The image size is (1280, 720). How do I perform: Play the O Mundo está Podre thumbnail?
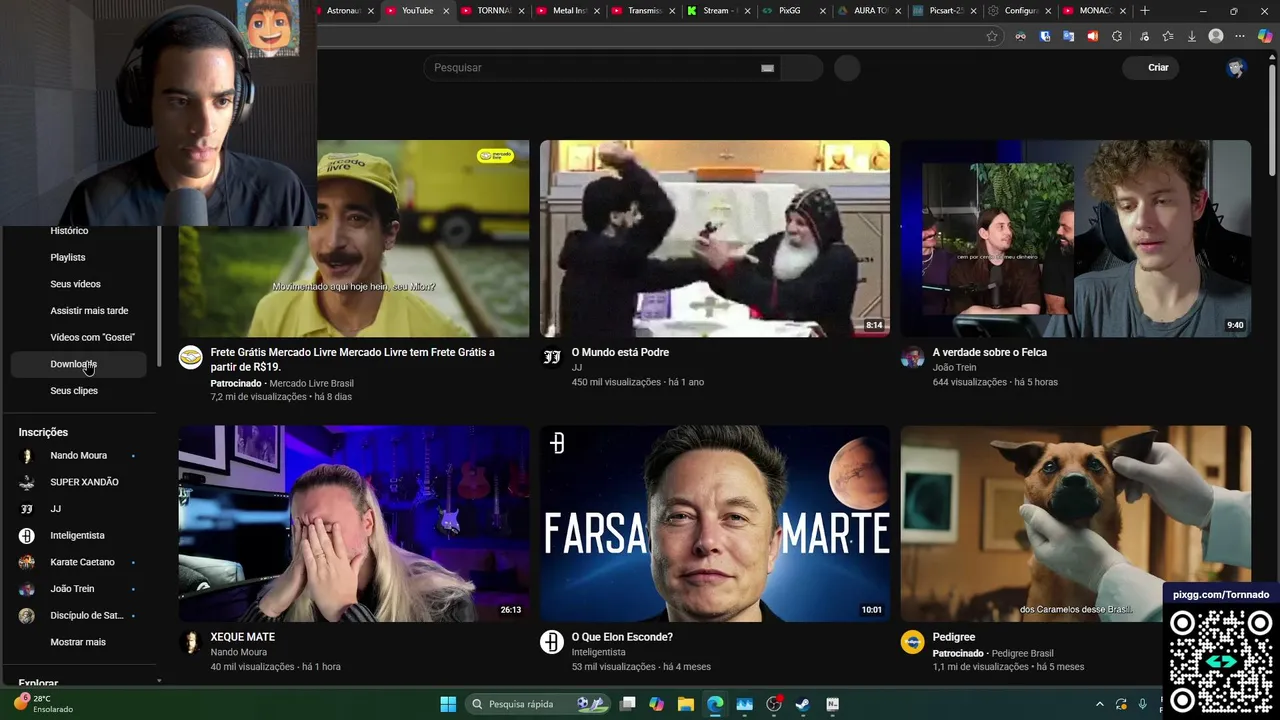[x=715, y=238]
